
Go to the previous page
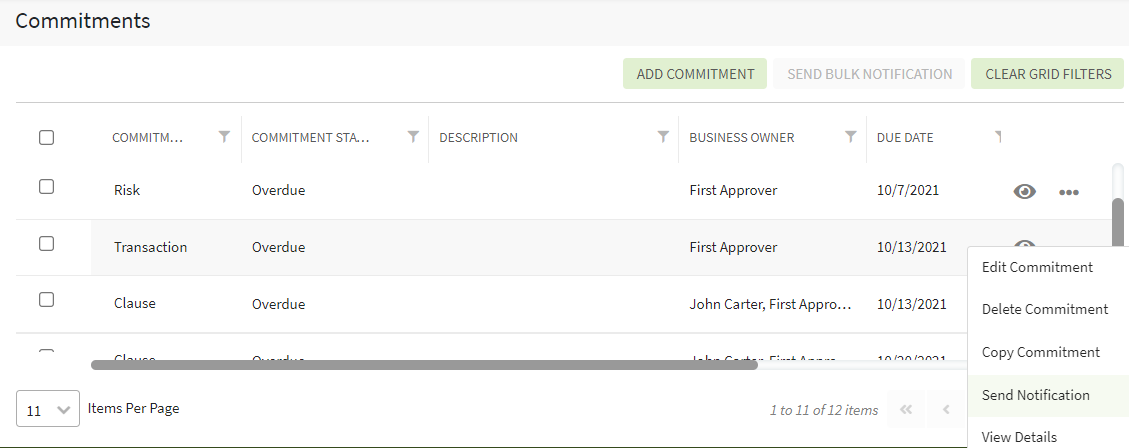pyautogui.click(x=946, y=409)
